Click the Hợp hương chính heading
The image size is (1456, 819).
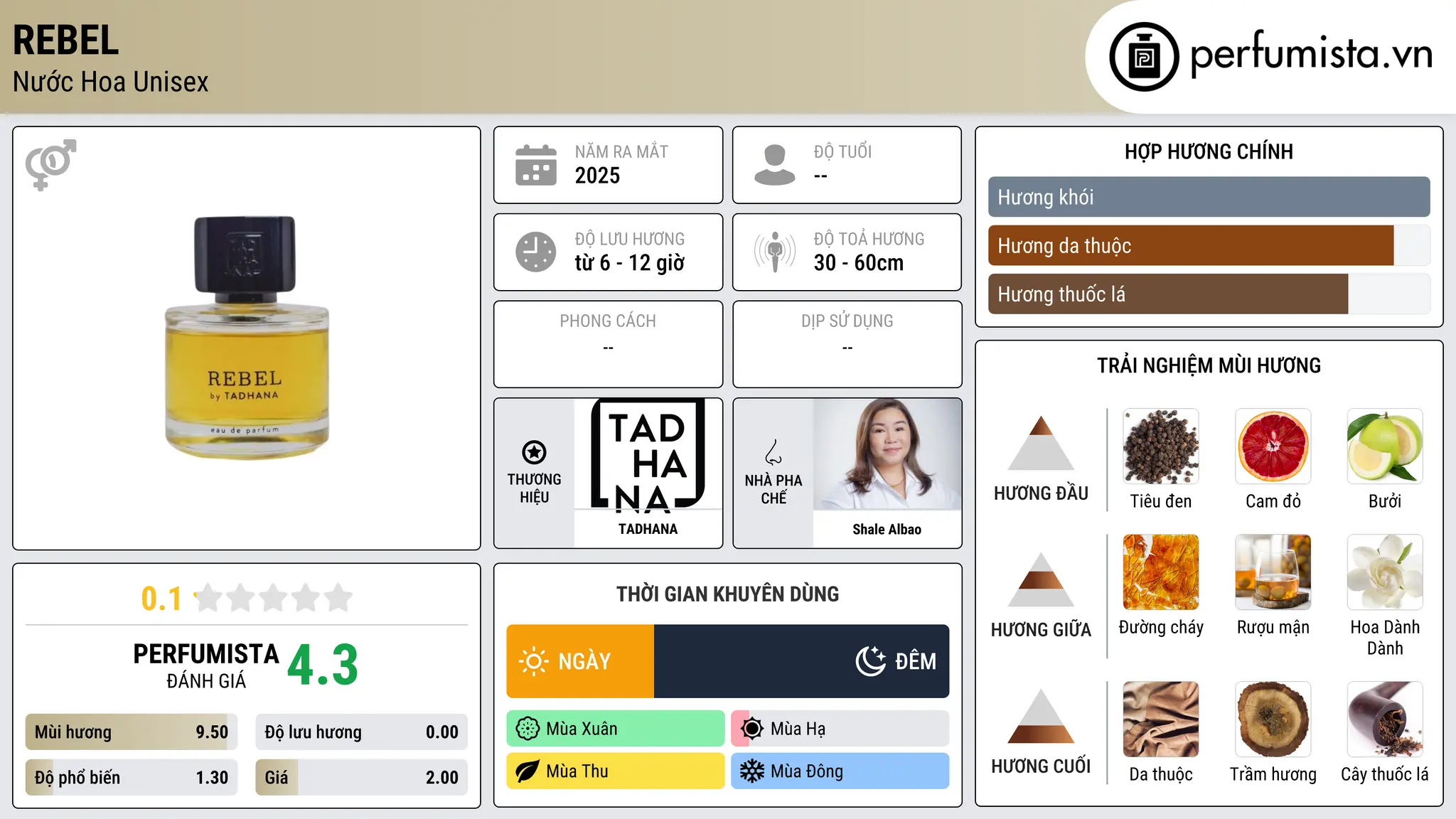click(x=1209, y=152)
